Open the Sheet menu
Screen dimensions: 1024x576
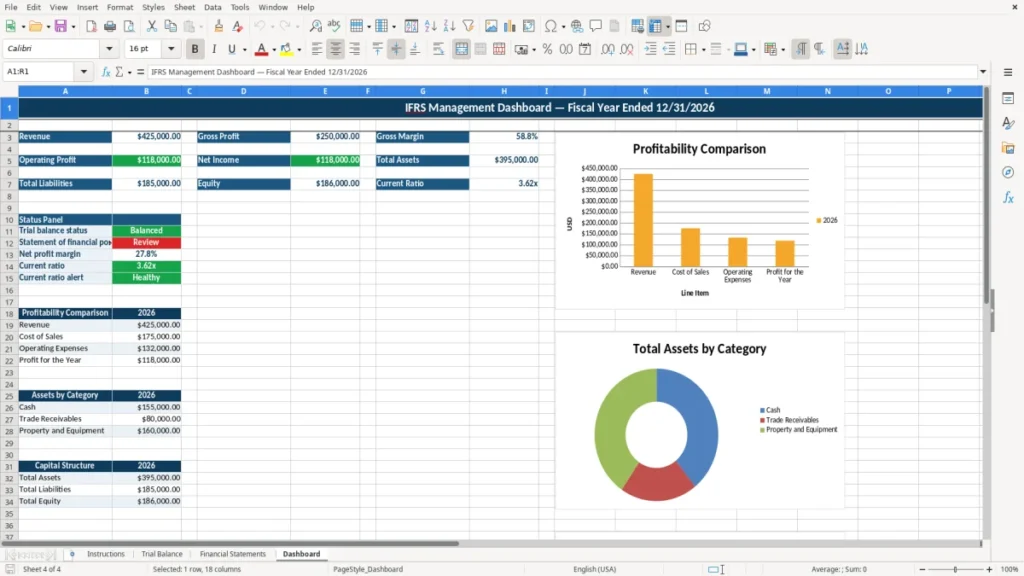click(184, 7)
